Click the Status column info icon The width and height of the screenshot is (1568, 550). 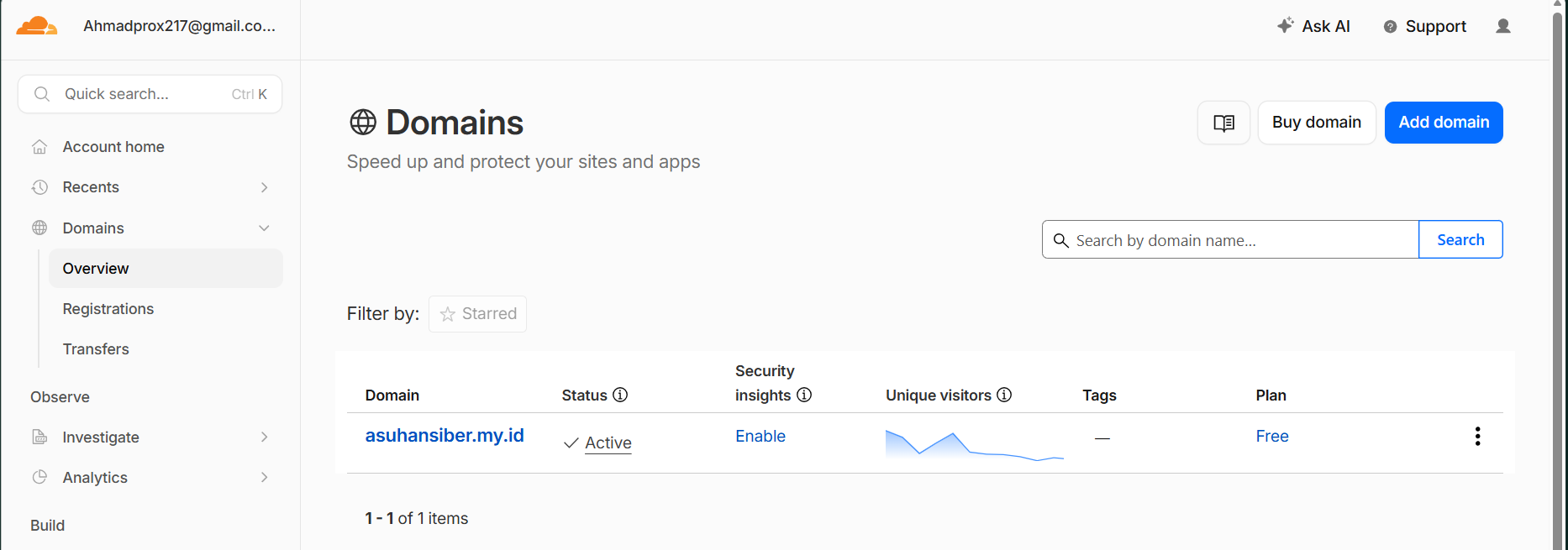click(x=620, y=395)
